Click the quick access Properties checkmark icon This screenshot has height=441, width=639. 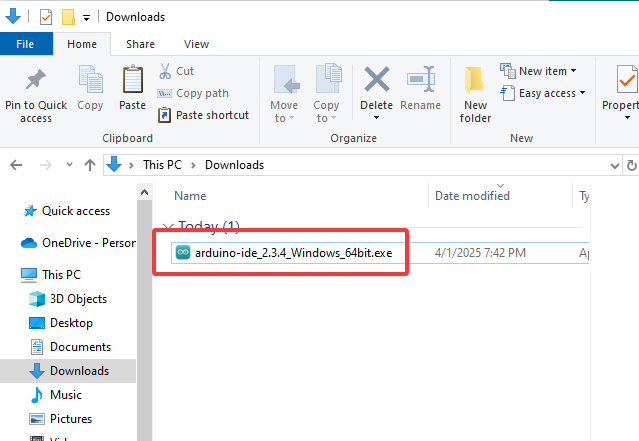click(x=46, y=17)
